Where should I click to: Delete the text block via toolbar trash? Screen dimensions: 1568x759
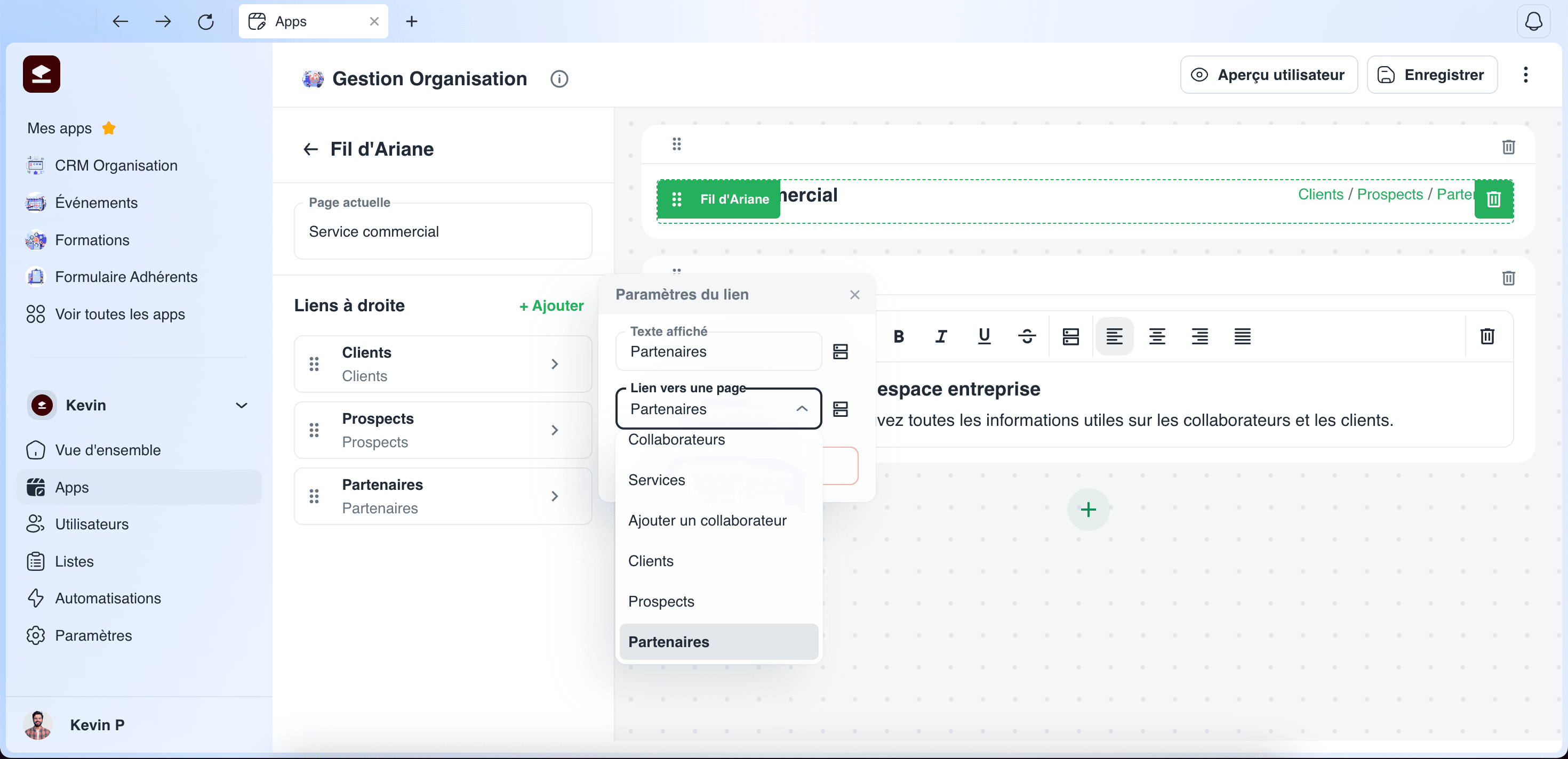click(1487, 336)
